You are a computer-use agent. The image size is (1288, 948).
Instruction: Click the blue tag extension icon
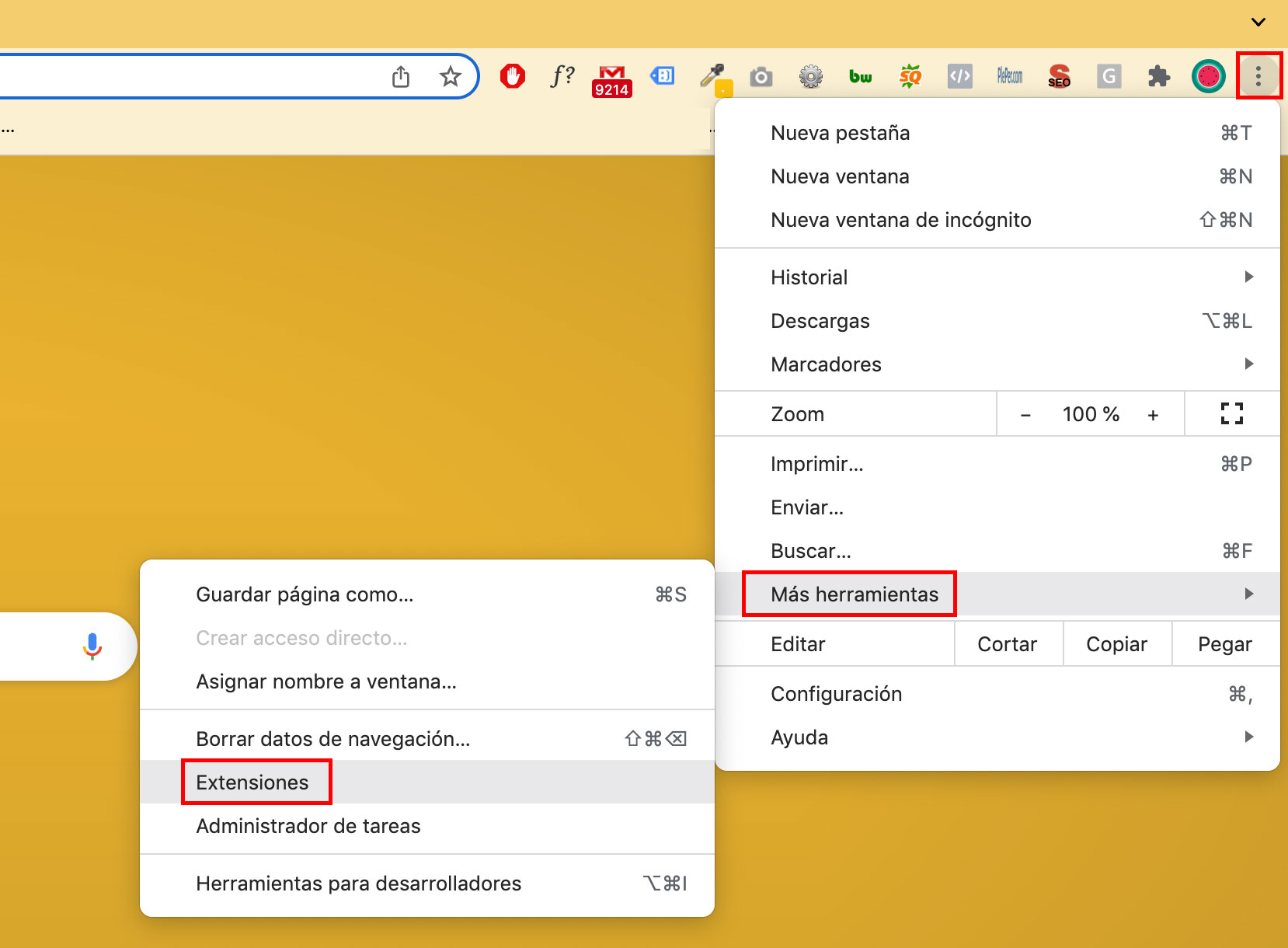coord(662,76)
